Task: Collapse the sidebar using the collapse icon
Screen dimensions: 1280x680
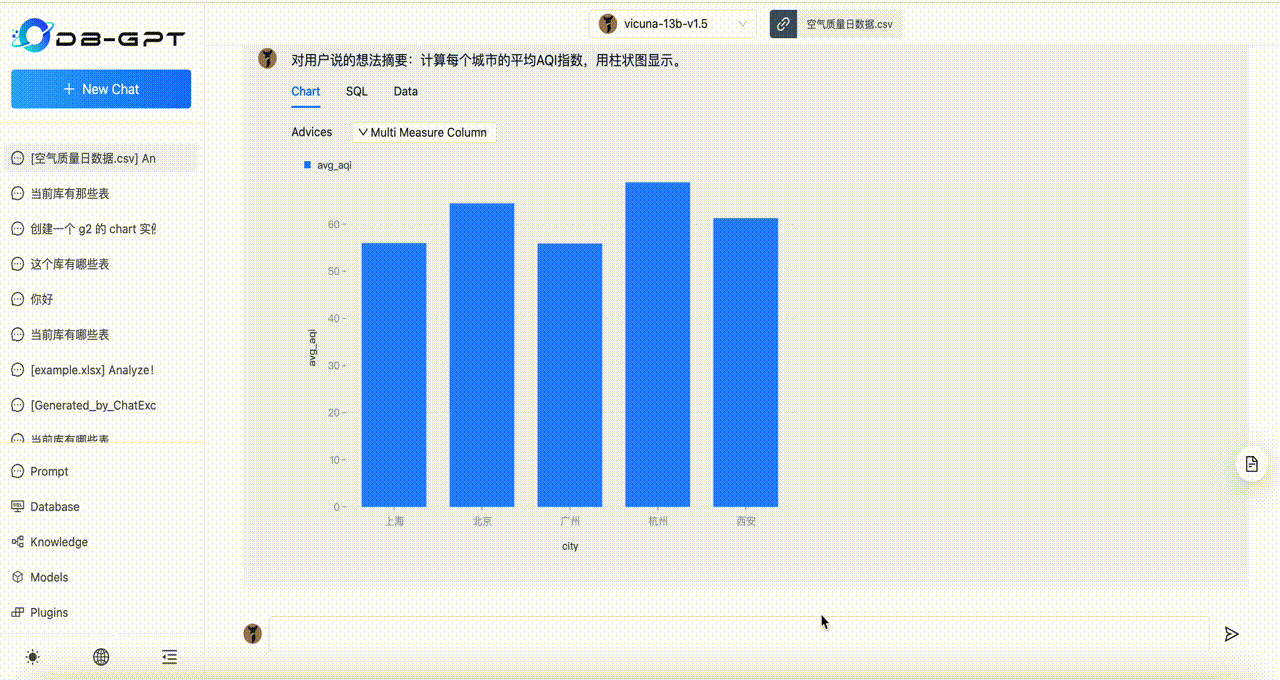Action: pos(169,657)
